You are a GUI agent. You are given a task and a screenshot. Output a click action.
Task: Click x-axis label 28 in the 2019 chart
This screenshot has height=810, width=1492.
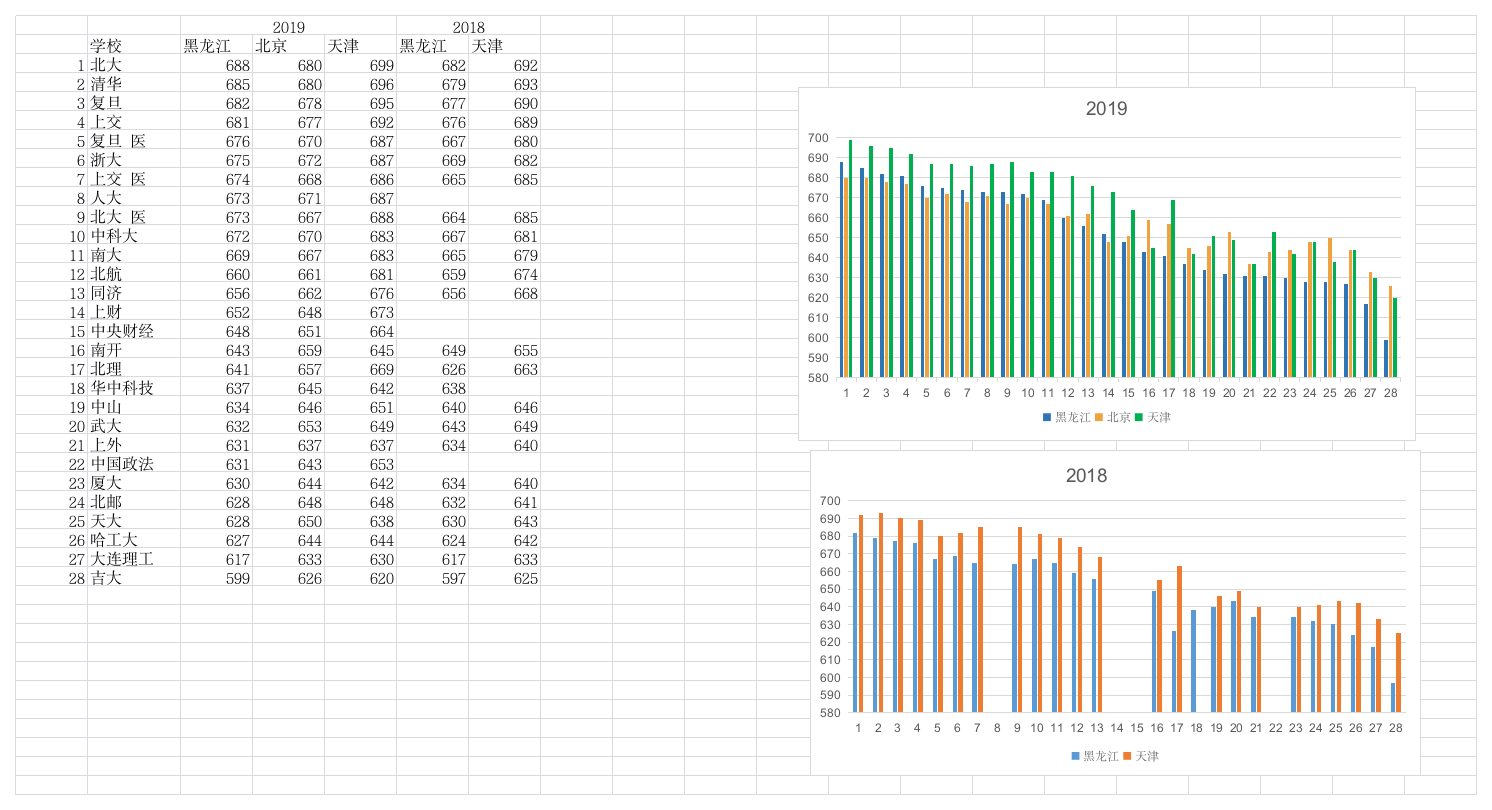click(x=1390, y=393)
